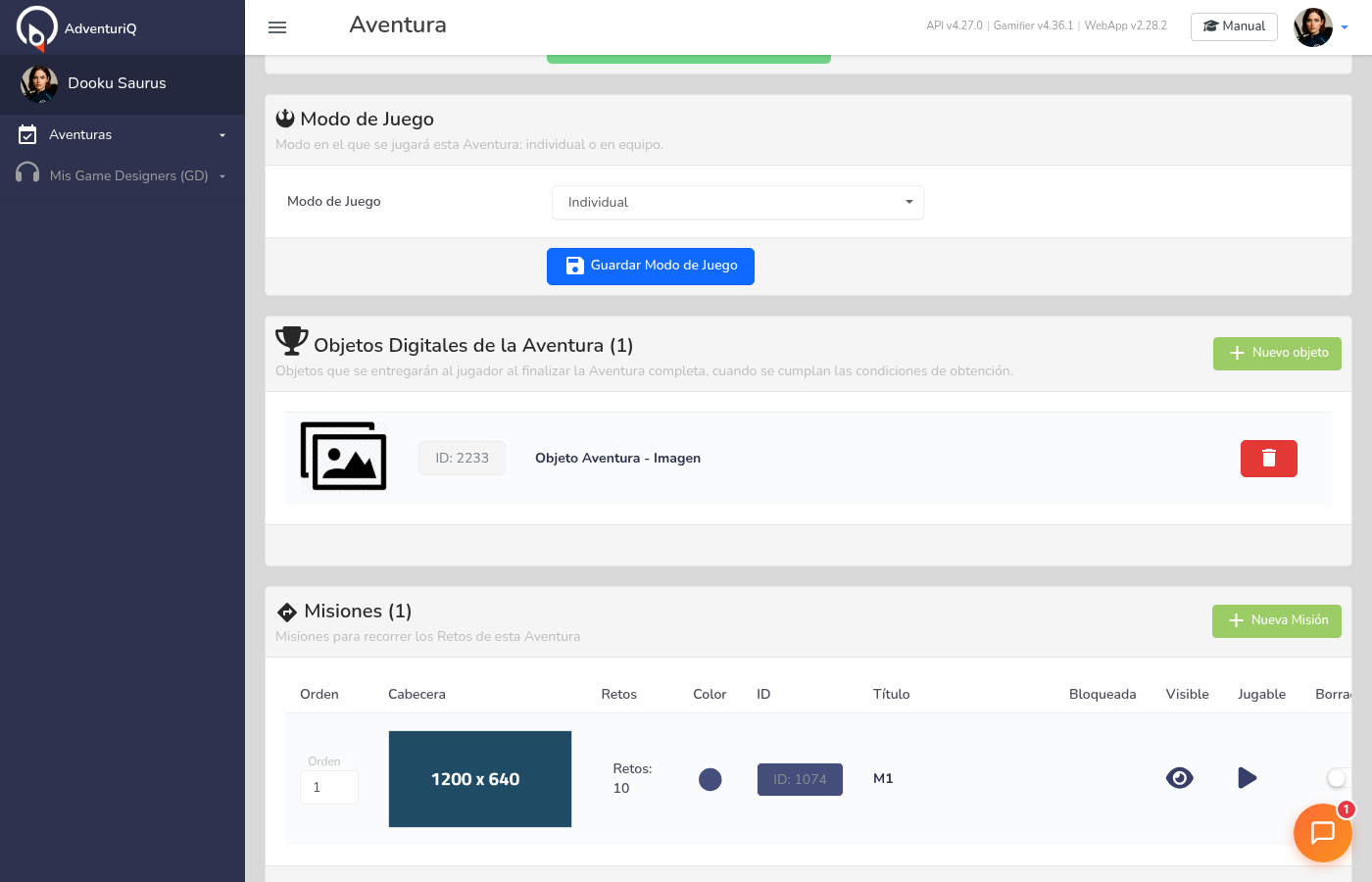Delete Objeto Aventura - Imagen with trash button
1372x882 pixels.
[x=1268, y=459]
